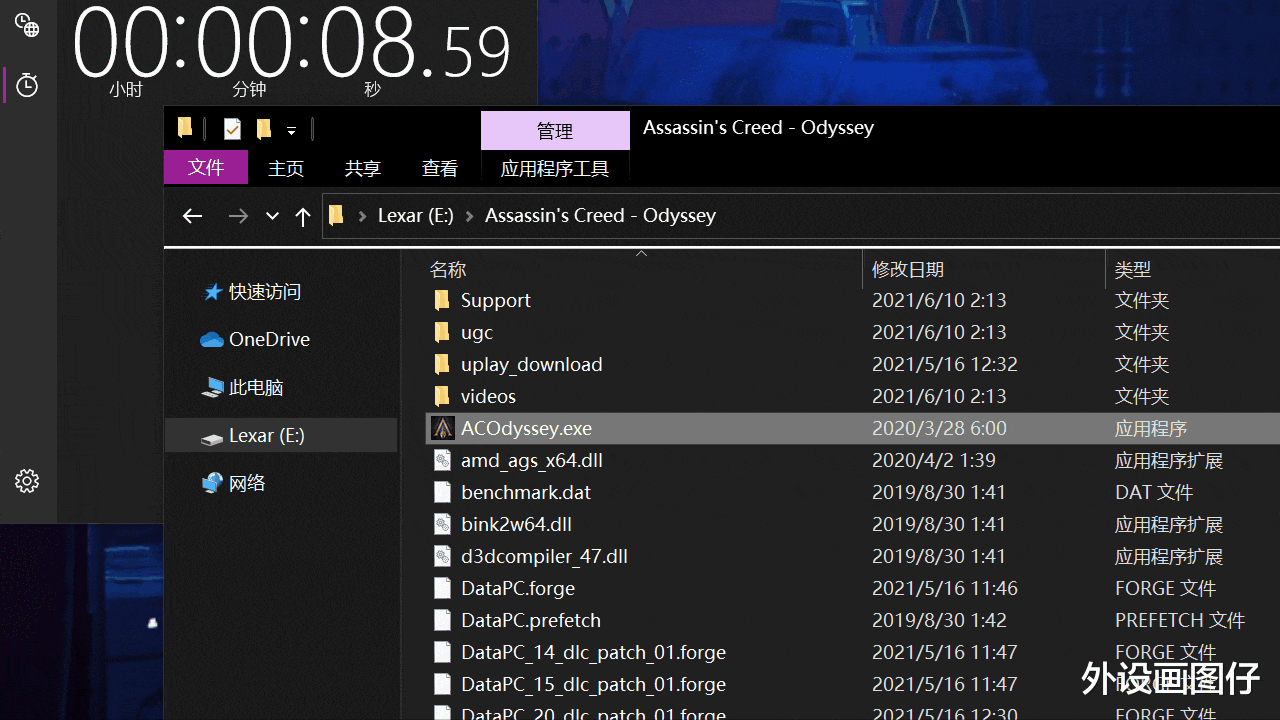Select the folder name ugc
The image size is (1280, 720).
(x=476, y=332)
